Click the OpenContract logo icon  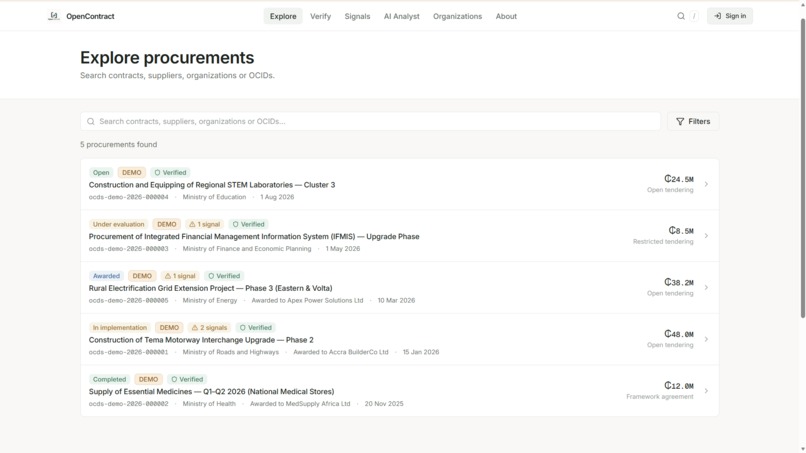(x=53, y=16)
